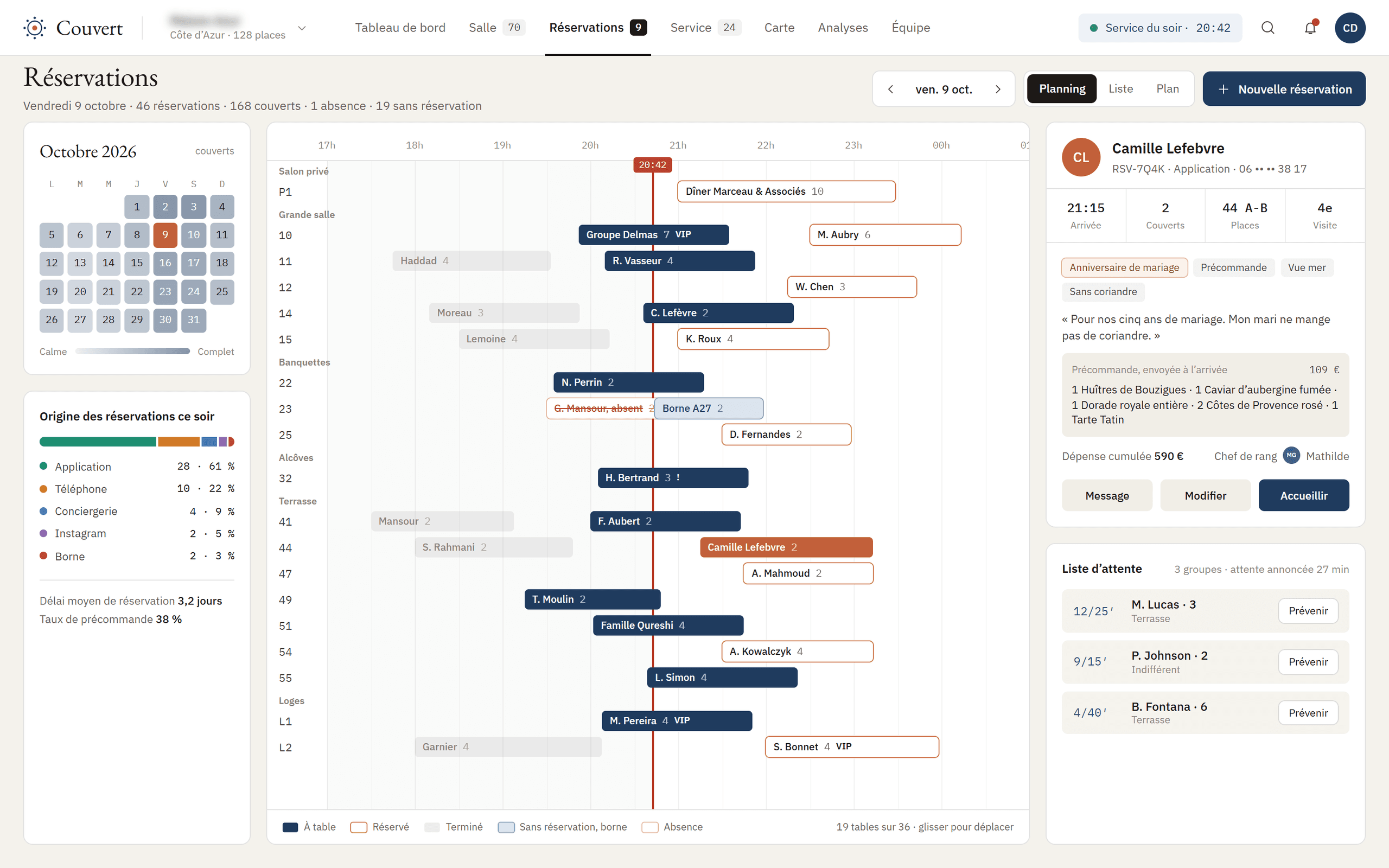This screenshot has width=1389, height=868.
Task: Expand the restaurant selector chevron
Action: click(x=302, y=28)
